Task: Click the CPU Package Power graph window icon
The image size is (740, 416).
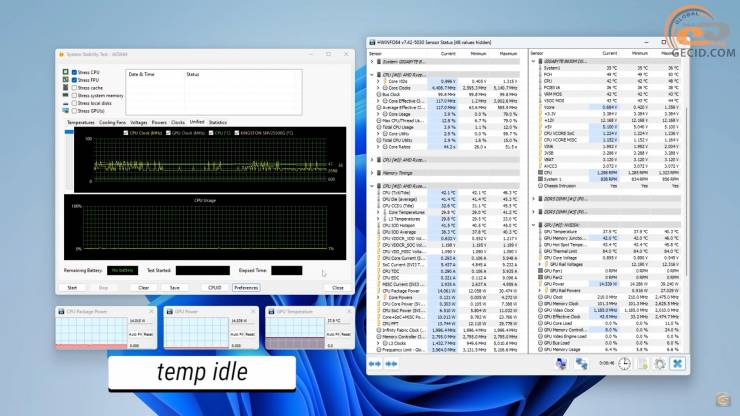Action: [x=61, y=312]
